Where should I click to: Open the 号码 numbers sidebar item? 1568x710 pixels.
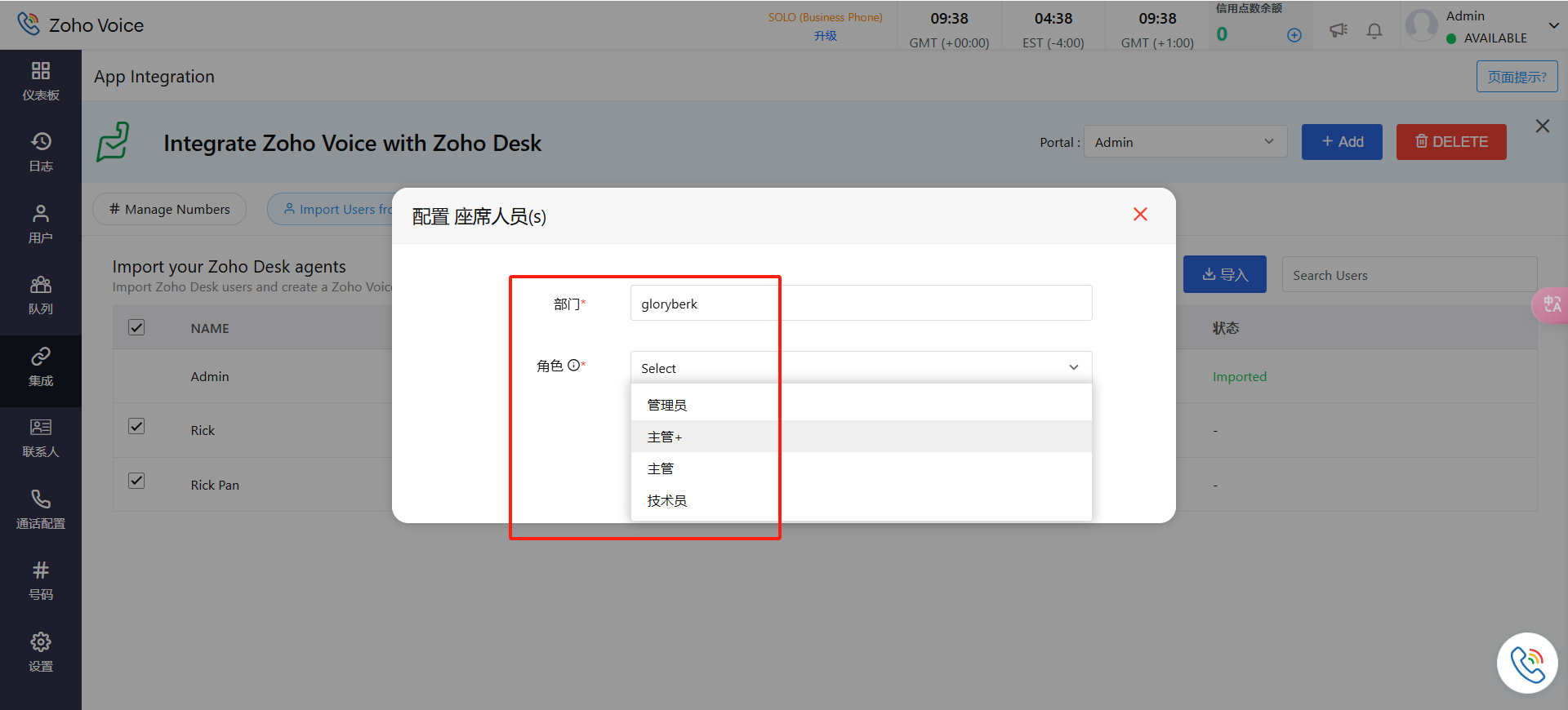click(41, 581)
